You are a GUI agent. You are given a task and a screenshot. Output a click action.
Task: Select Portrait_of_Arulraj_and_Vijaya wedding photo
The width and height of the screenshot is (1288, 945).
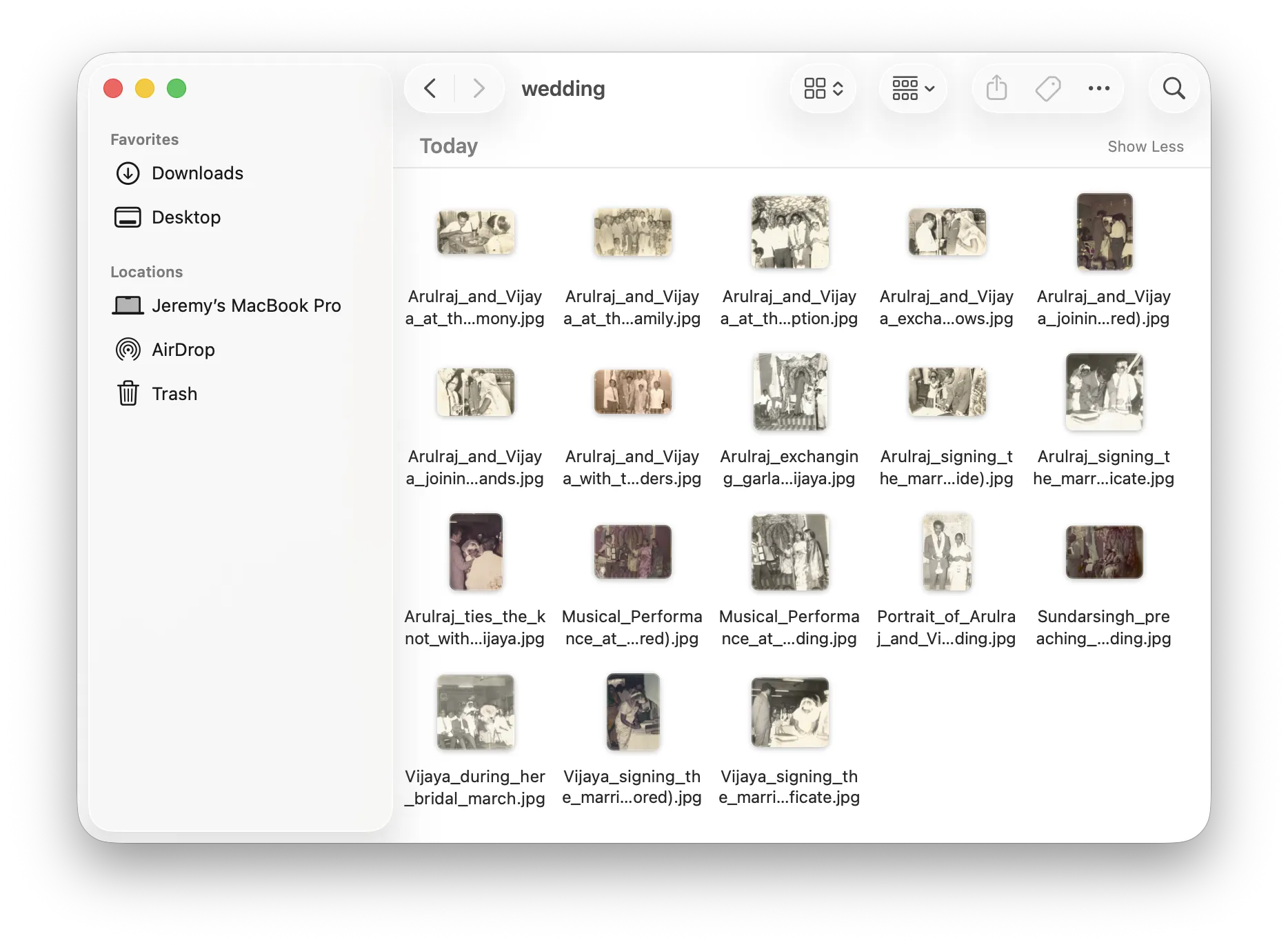coord(947,552)
